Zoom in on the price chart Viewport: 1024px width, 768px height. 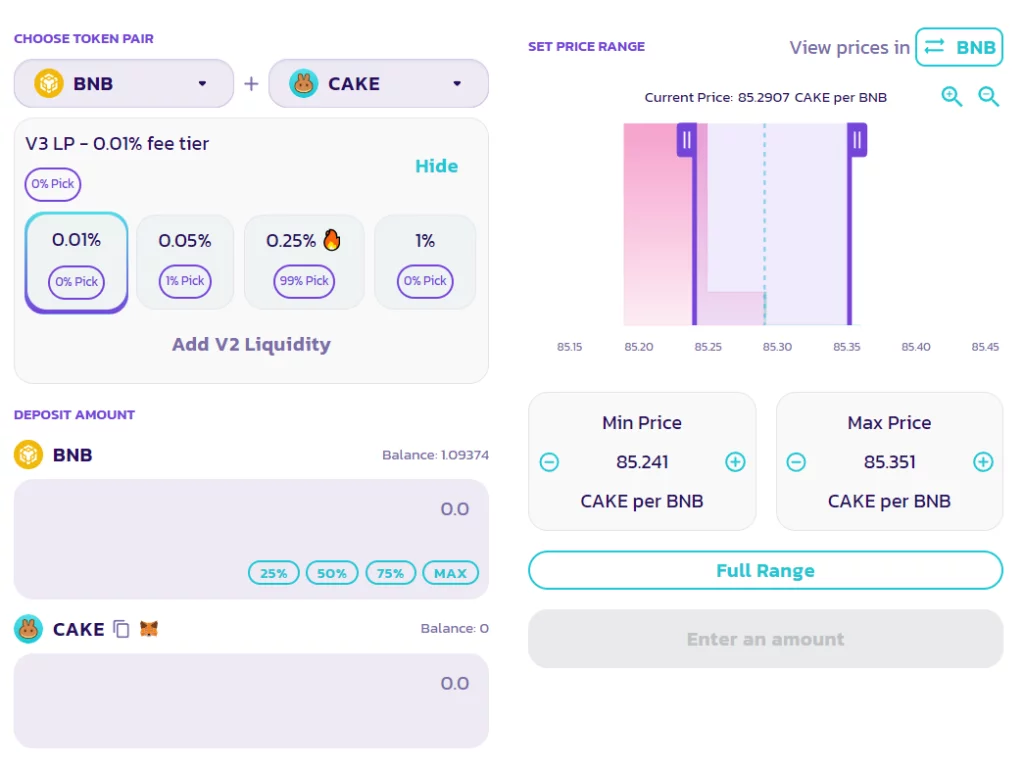click(x=951, y=97)
